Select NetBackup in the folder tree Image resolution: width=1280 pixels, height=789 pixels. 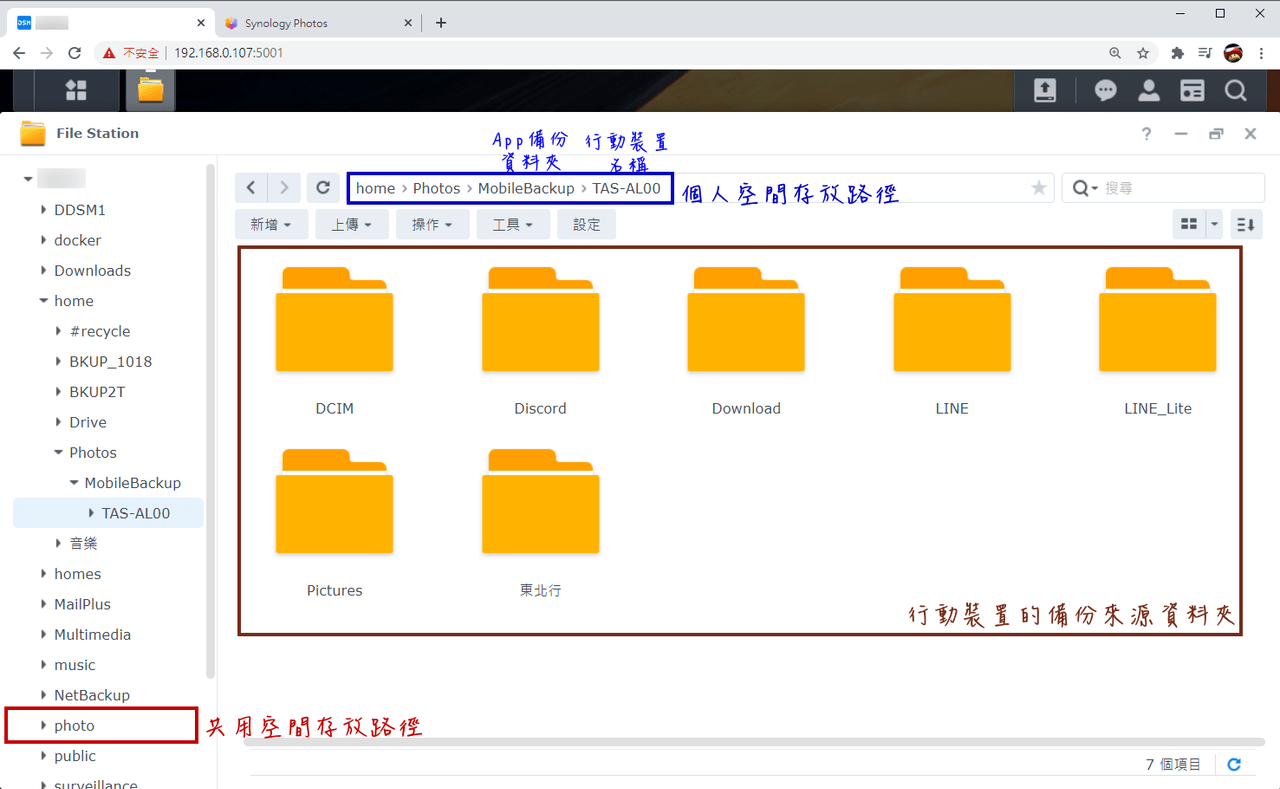[x=92, y=695]
